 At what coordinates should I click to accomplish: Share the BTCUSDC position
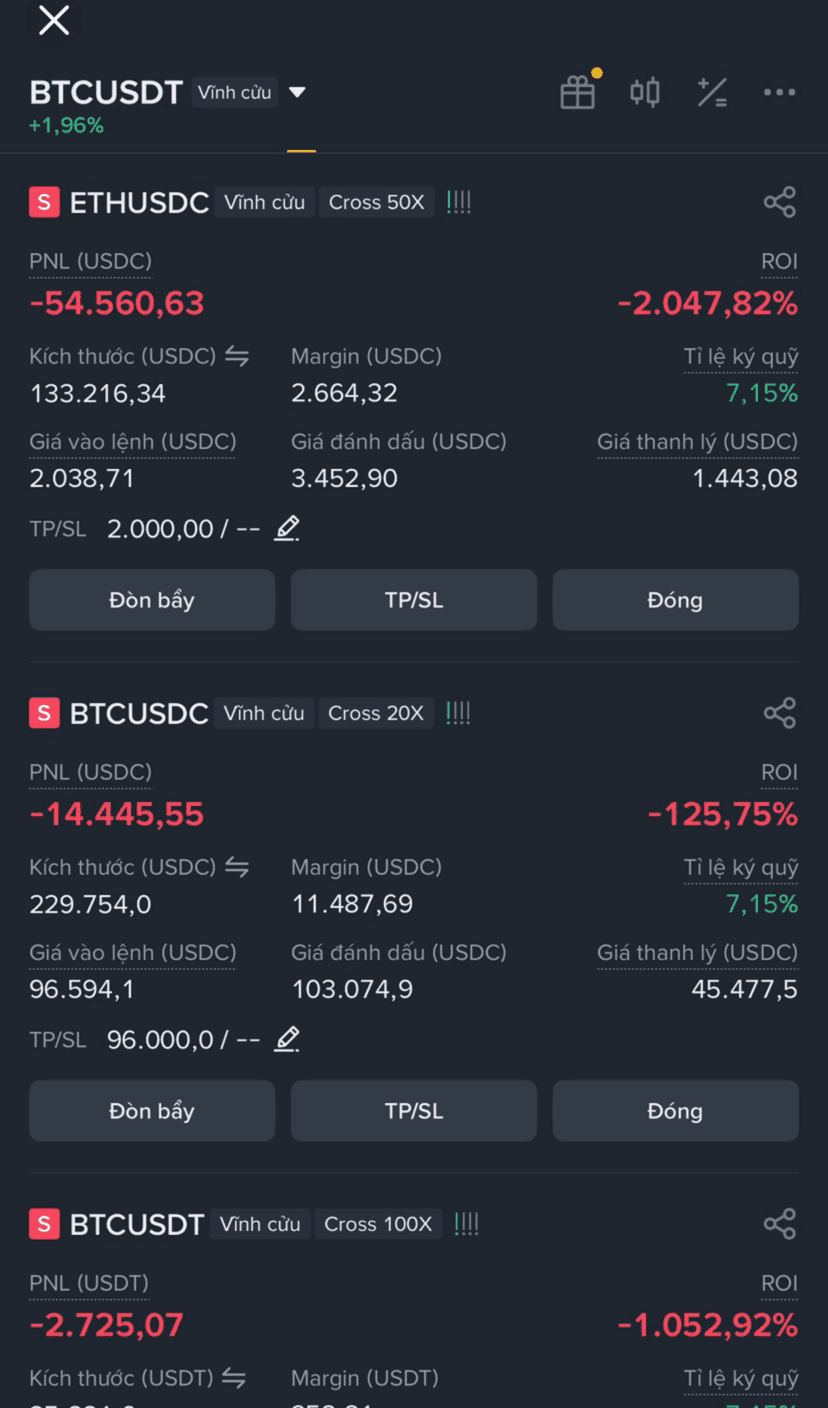780,713
